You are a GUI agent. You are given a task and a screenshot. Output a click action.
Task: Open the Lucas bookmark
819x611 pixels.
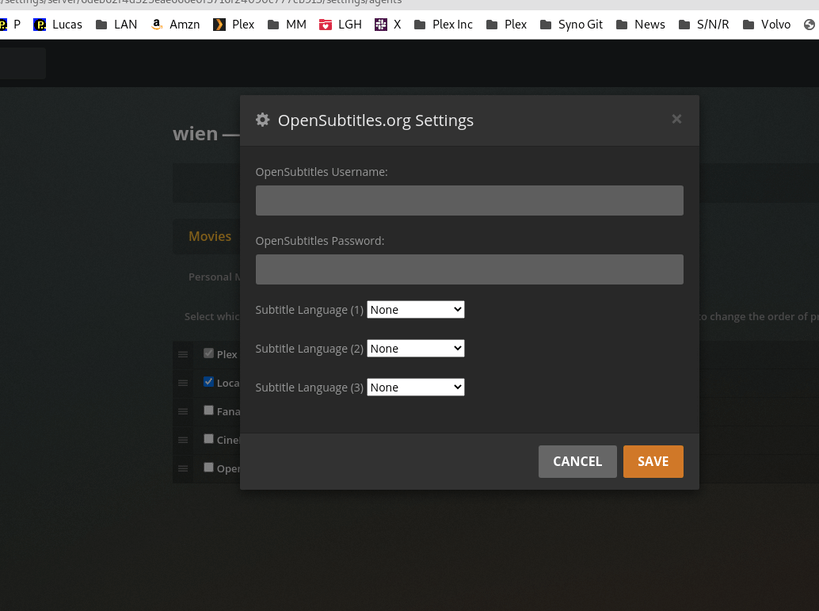coord(57,25)
